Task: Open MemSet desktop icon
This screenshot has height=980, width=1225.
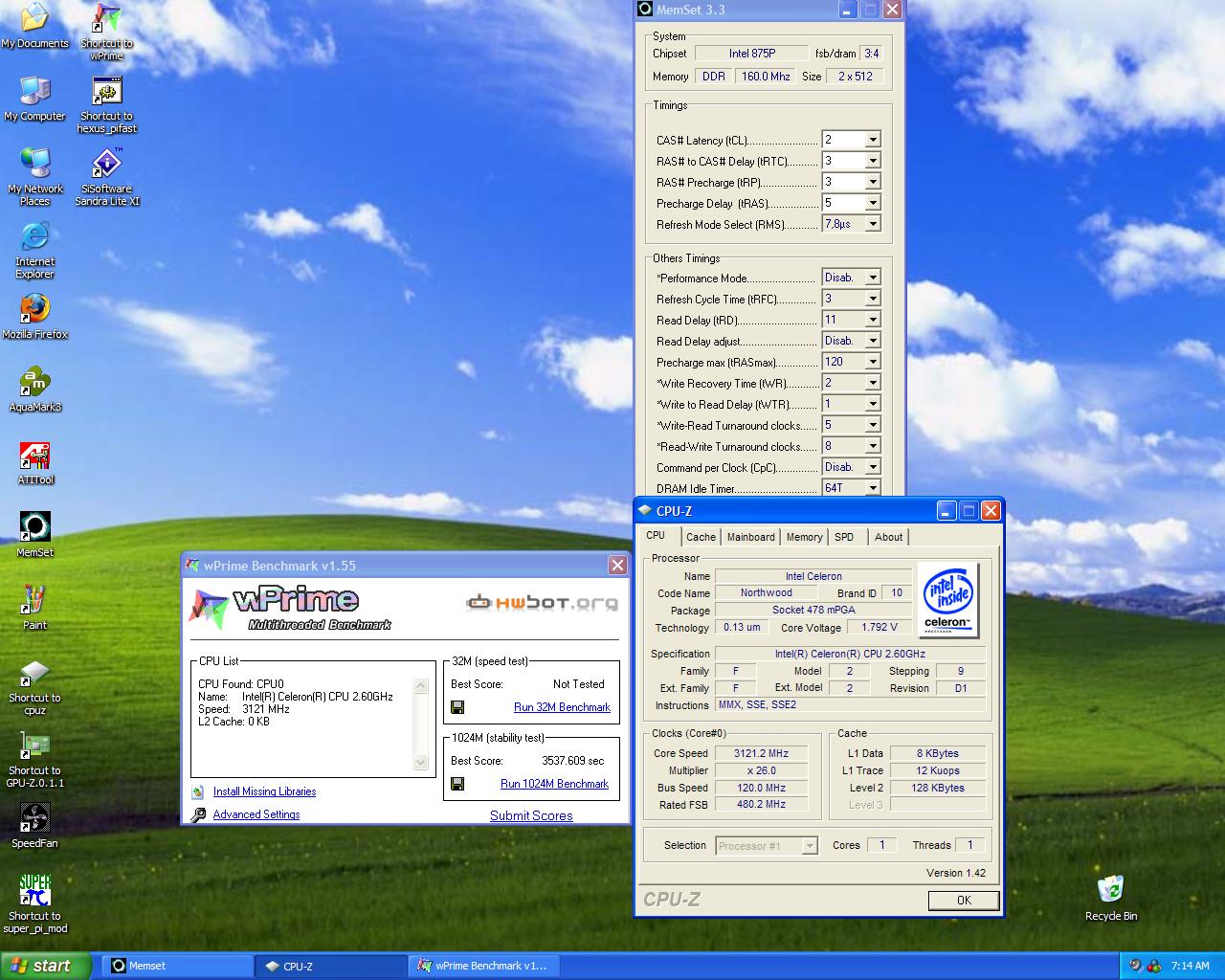Action: click(34, 535)
